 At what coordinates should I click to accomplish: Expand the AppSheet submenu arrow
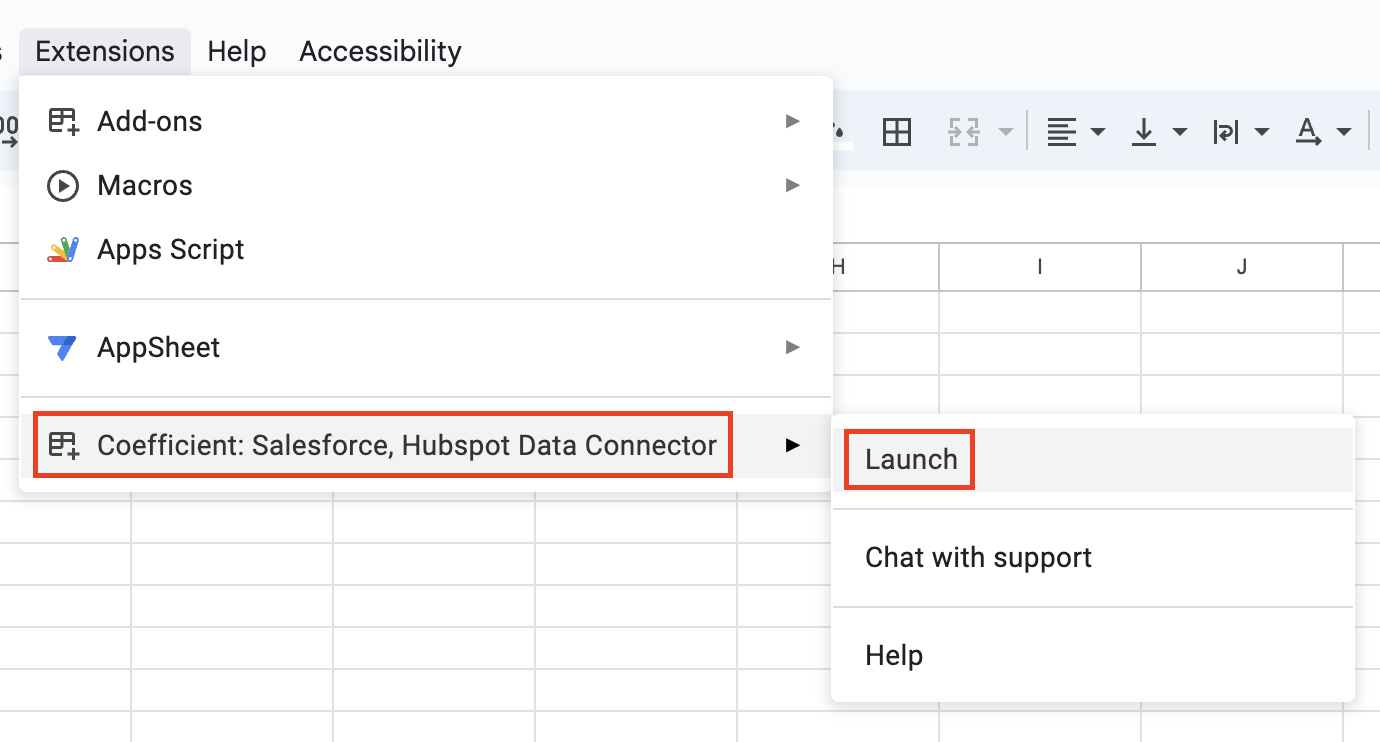(793, 348)
